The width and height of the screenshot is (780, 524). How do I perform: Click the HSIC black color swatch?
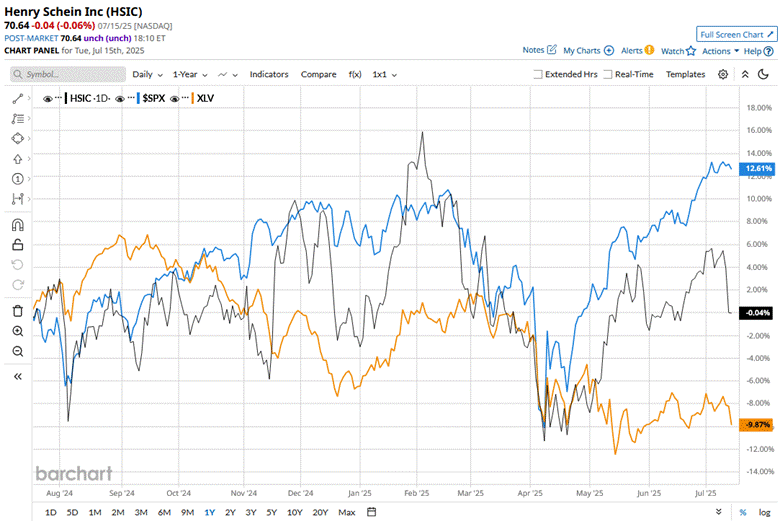pos(66,98)
